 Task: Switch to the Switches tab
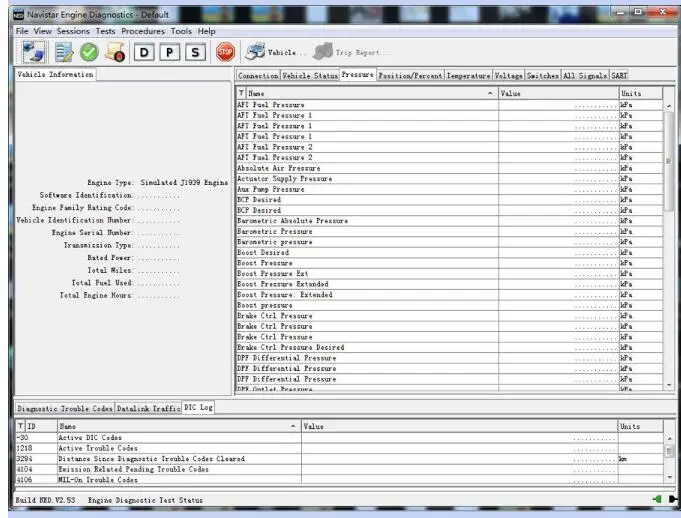pyautogui.click(x=543, y=76)
